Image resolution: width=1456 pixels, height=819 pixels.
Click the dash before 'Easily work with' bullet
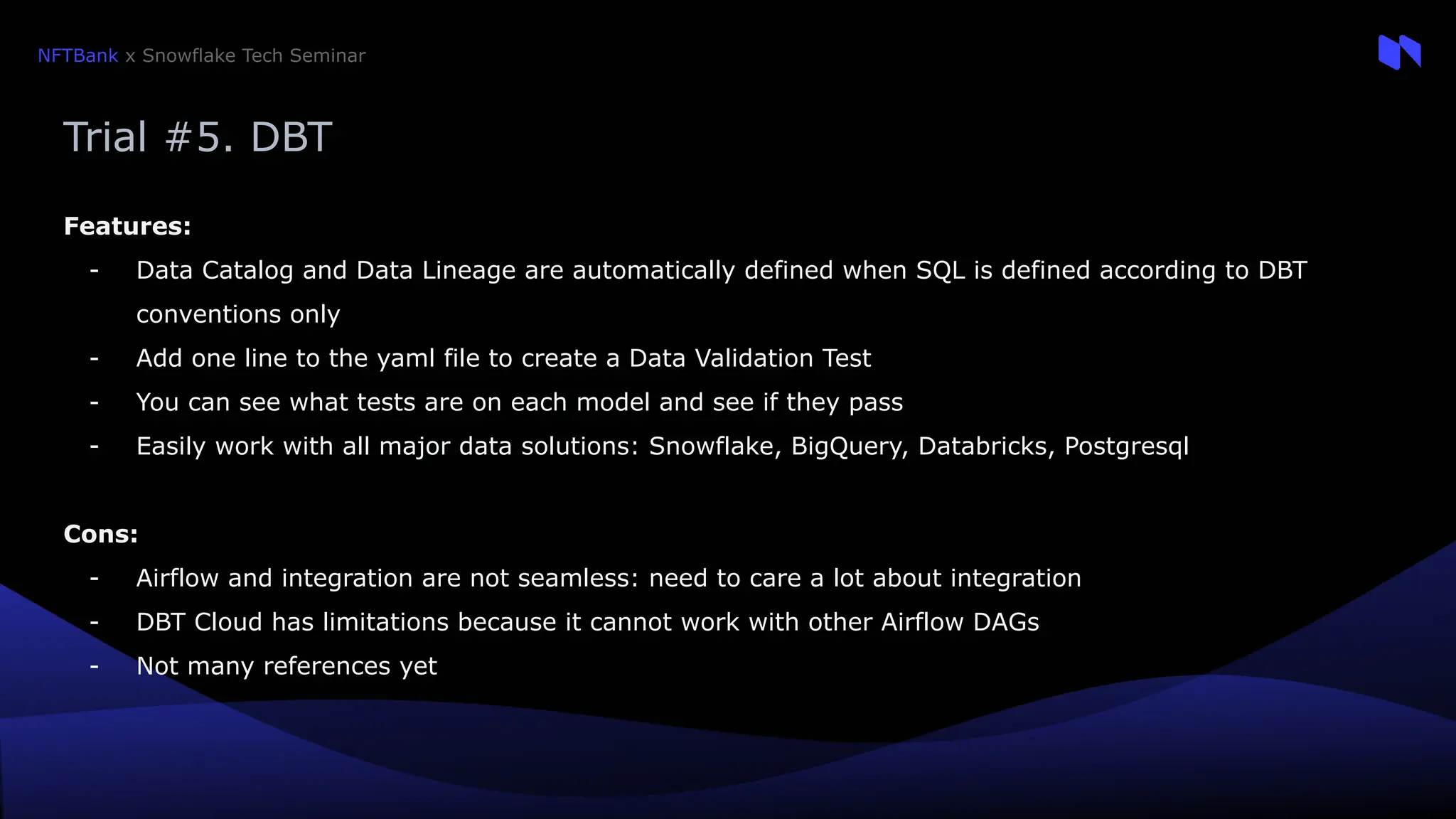pos(94,447)
